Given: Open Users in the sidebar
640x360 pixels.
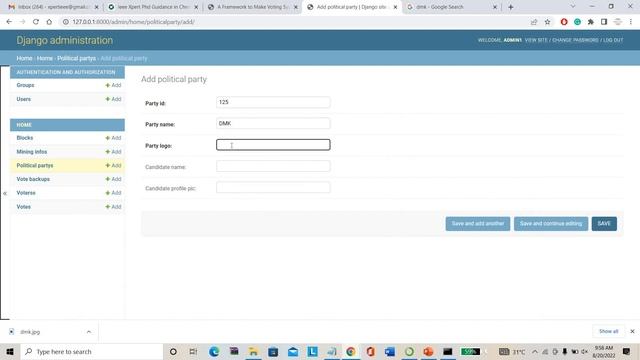Looking at the screenshot, I should pos(24,99).
